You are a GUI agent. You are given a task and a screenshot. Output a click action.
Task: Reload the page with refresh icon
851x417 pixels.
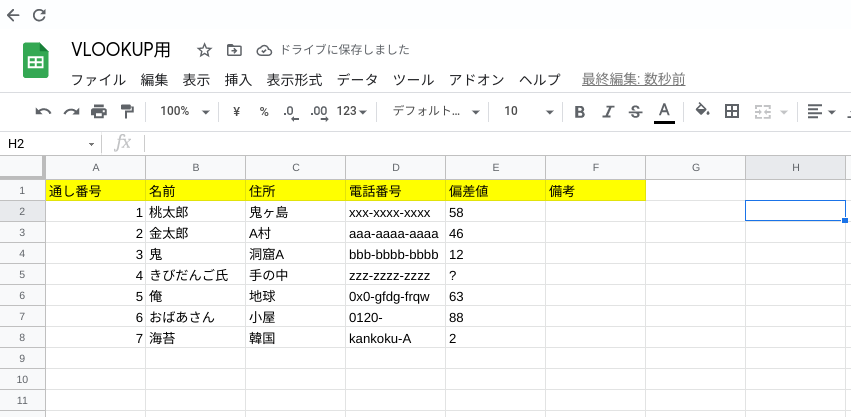39,15
